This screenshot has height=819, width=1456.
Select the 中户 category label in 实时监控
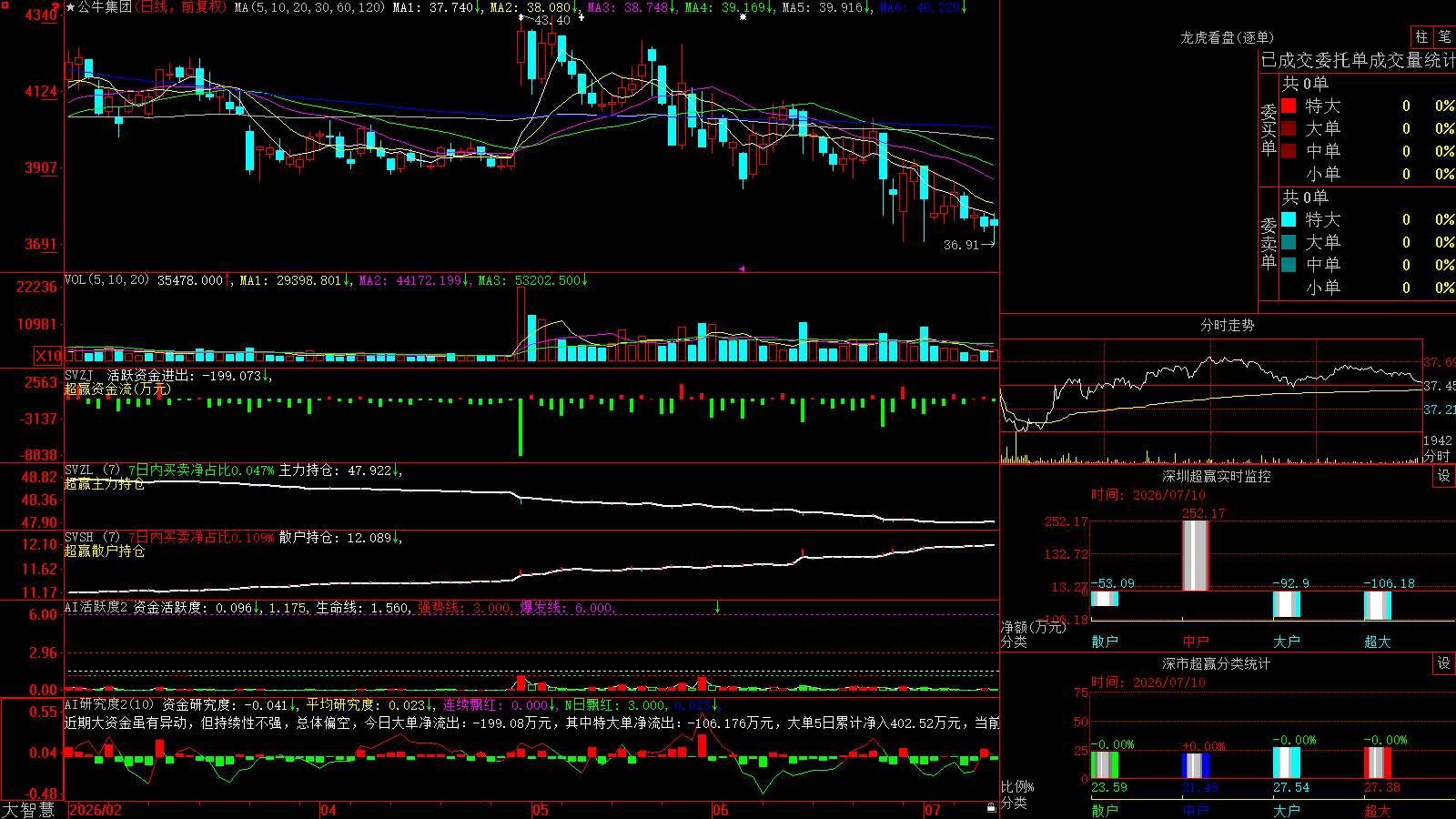pos(1196,642)
